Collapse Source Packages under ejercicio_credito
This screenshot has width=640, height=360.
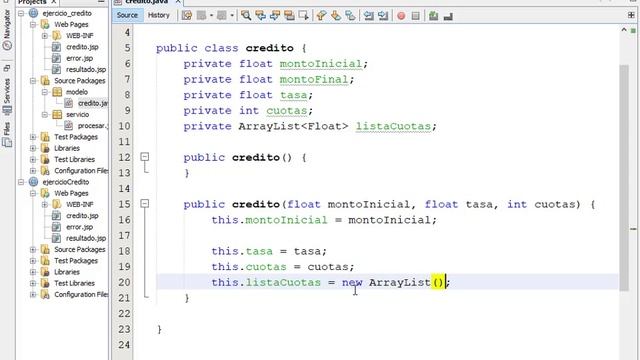33,81
